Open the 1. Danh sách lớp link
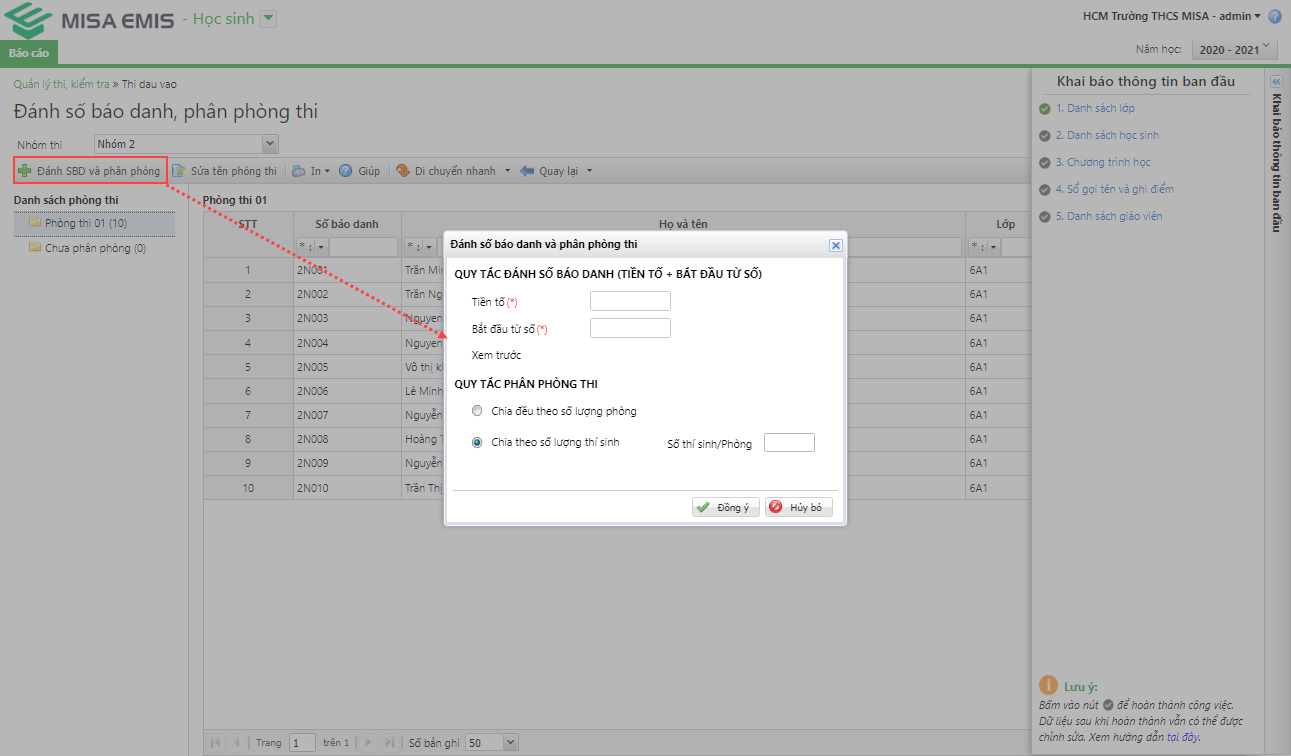The height and width of the screenshot is (756, 1291). (x=1095, y=108)
